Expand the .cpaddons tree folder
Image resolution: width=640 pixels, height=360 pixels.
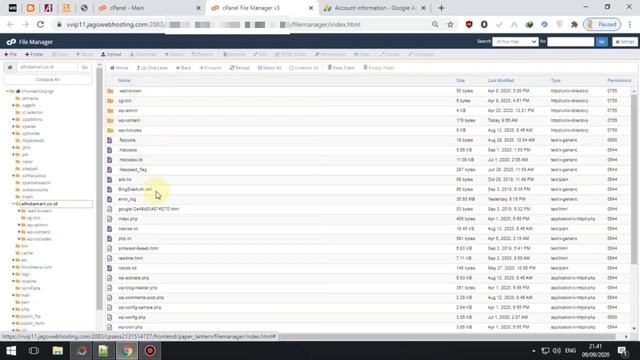(x=13, y=120)
